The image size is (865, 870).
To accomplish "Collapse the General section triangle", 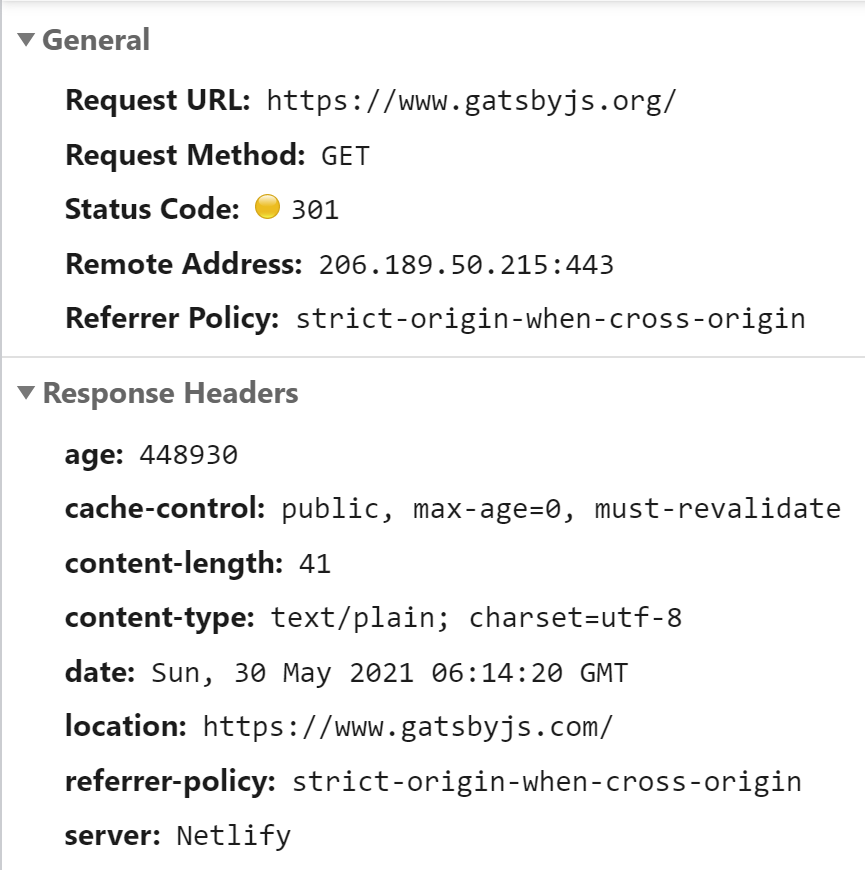I will (26, 39).
